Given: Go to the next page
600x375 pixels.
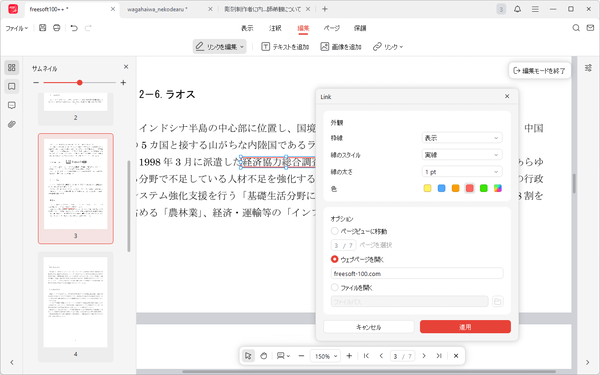Looking at the screenshot, I should [x=424, y=356].
